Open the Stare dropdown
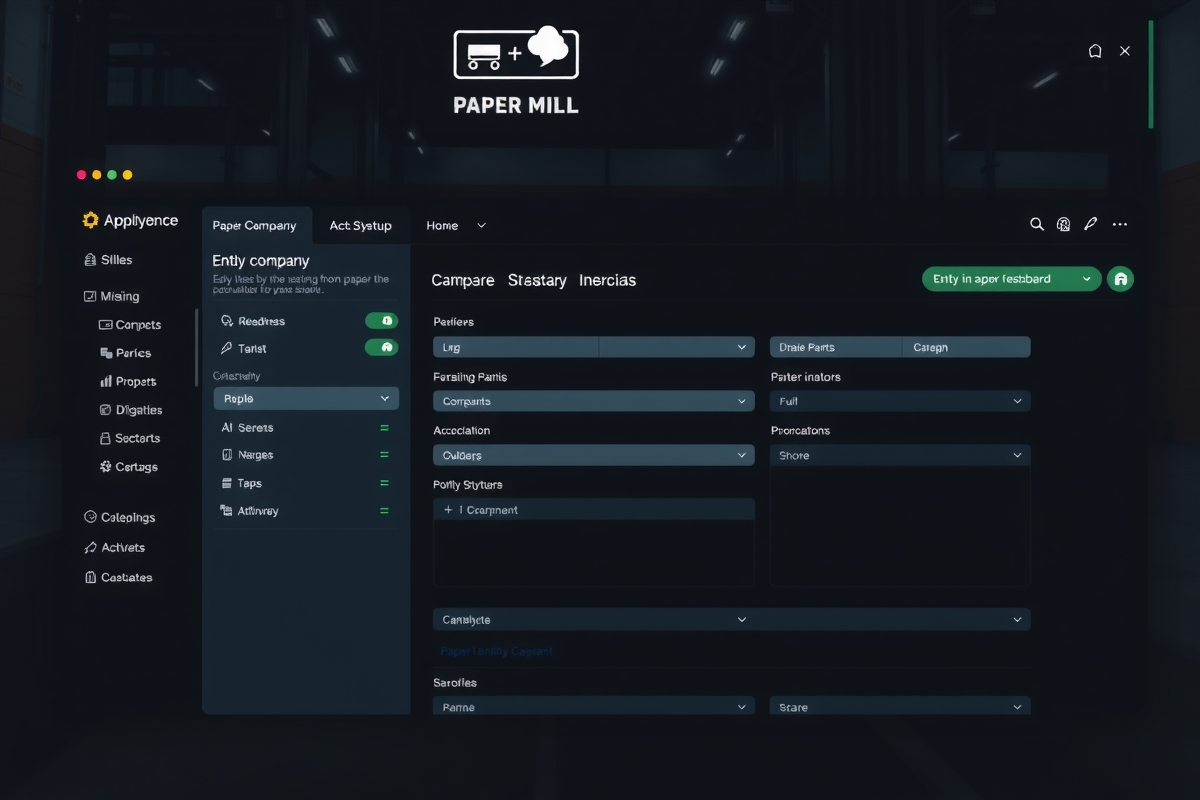This screenshot has width=1200, height=800. [900, 707]
